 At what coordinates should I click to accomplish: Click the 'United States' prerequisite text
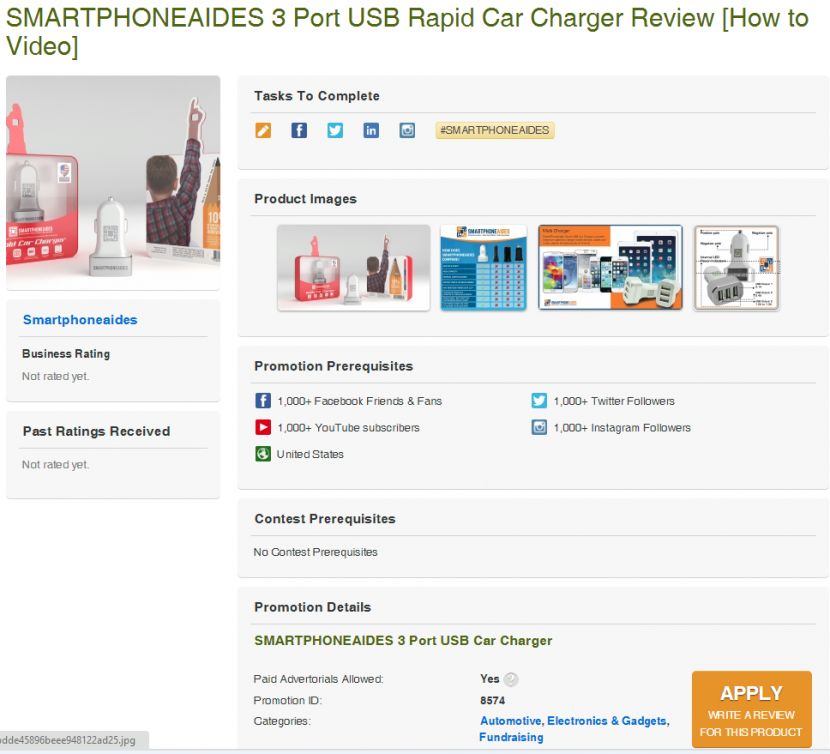click(x=310, y=454)
